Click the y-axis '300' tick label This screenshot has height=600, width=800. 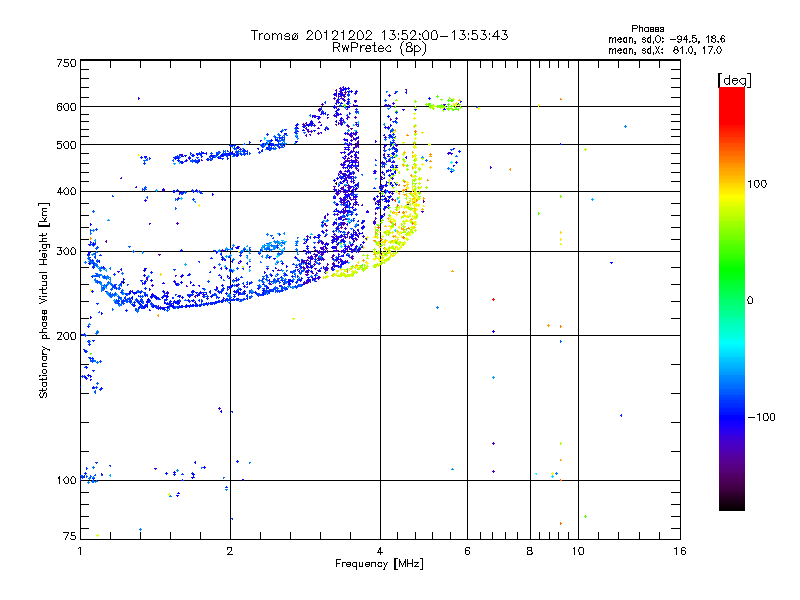click(66, 251)
